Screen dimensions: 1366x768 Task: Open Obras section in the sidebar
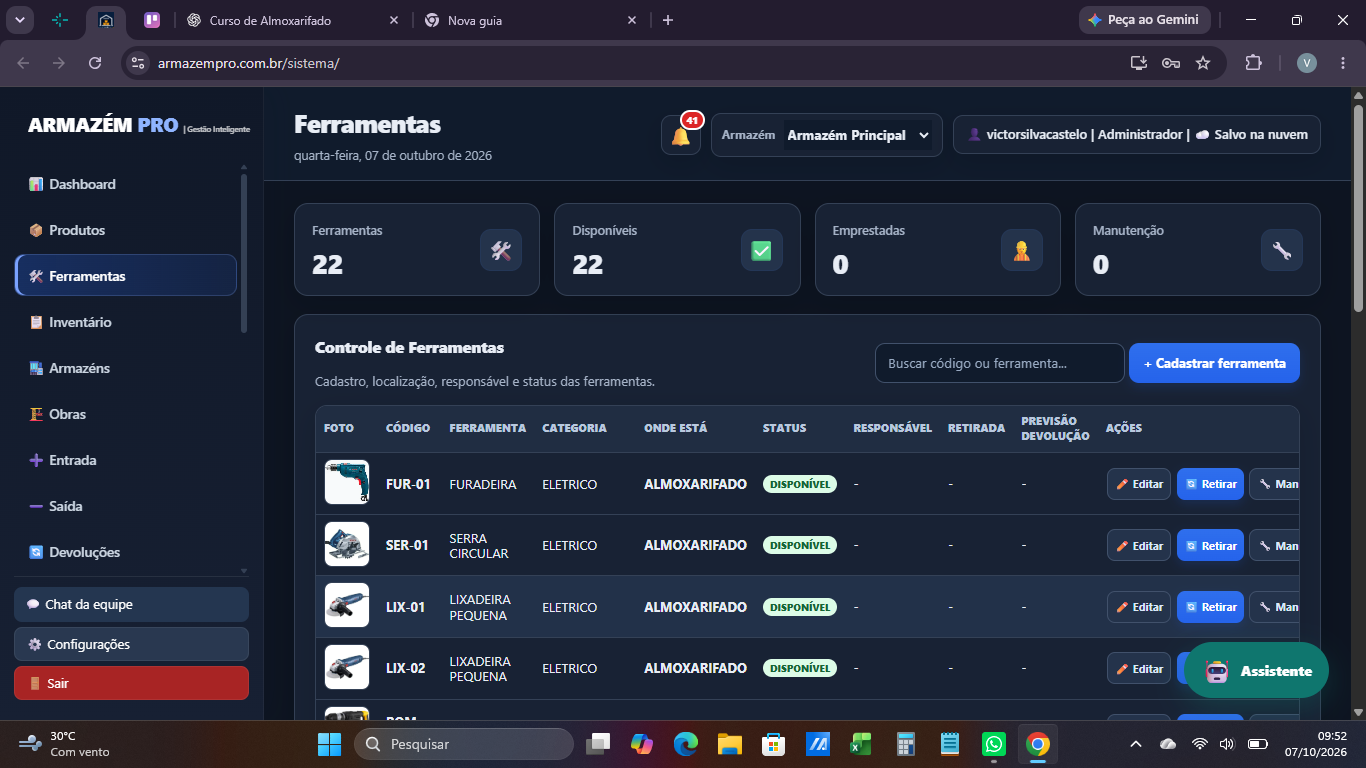click(126, 414)
